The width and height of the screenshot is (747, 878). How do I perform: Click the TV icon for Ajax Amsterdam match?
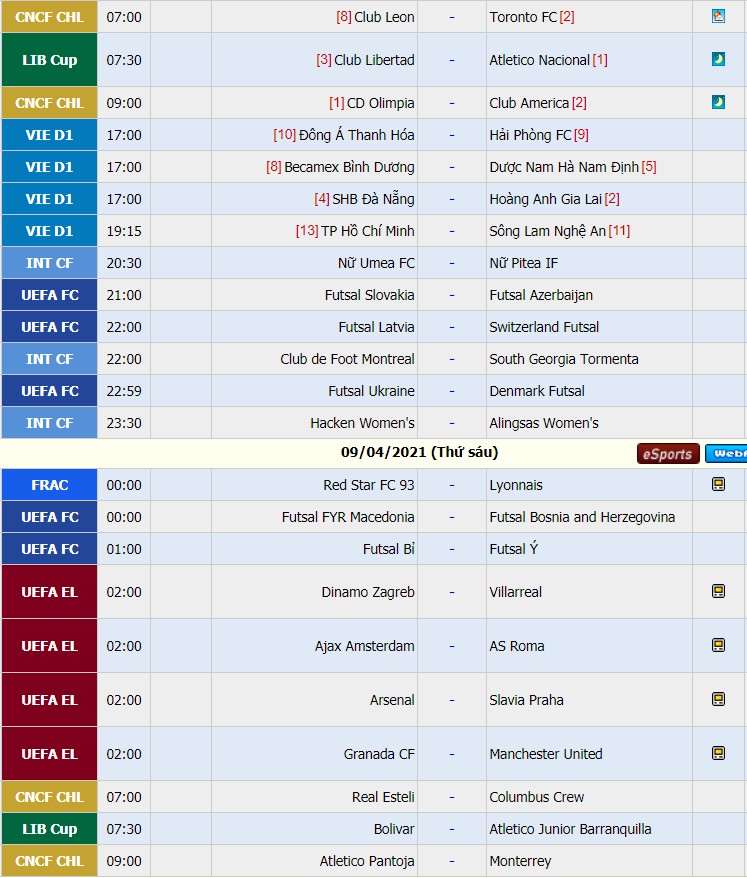point(718,645)
